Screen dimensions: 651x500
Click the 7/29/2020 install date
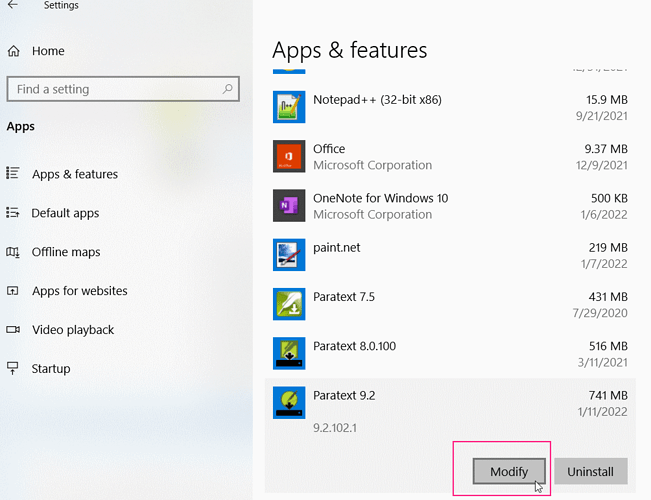click(x=600, y=313)
